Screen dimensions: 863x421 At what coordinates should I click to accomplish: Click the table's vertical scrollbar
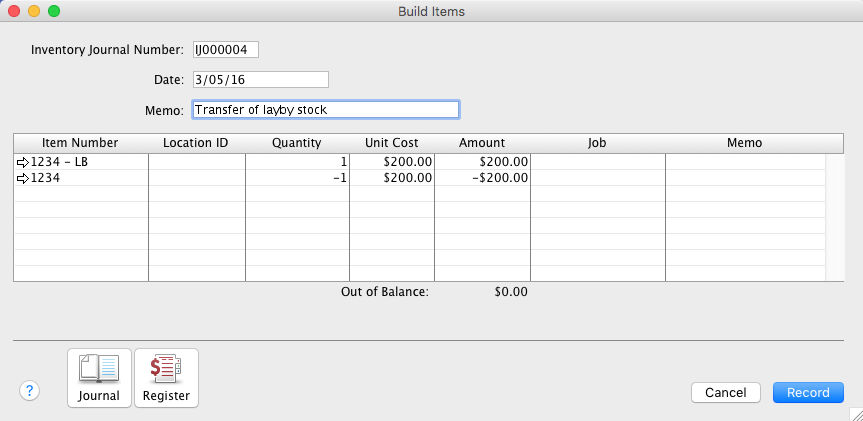pyautogui.click(x=834, y=216)
